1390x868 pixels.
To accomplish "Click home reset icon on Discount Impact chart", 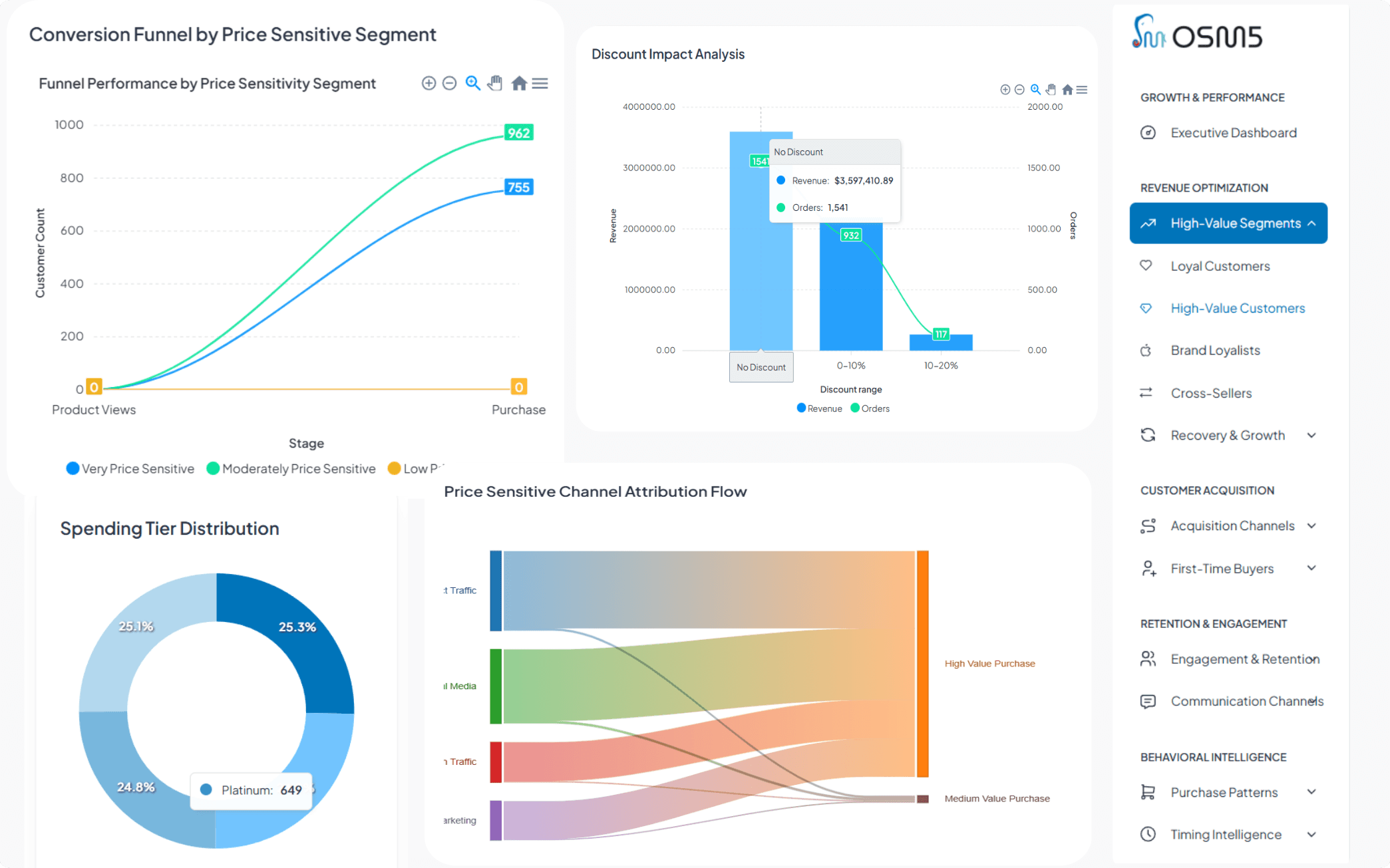I will 1067,90.
